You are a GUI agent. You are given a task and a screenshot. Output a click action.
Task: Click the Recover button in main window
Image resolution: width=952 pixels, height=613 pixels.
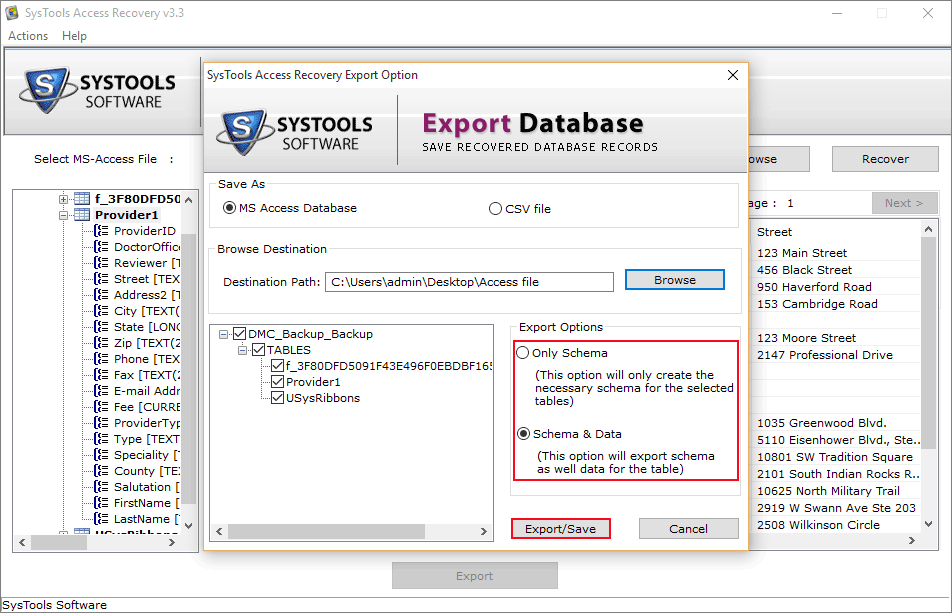tap(885, 159)
